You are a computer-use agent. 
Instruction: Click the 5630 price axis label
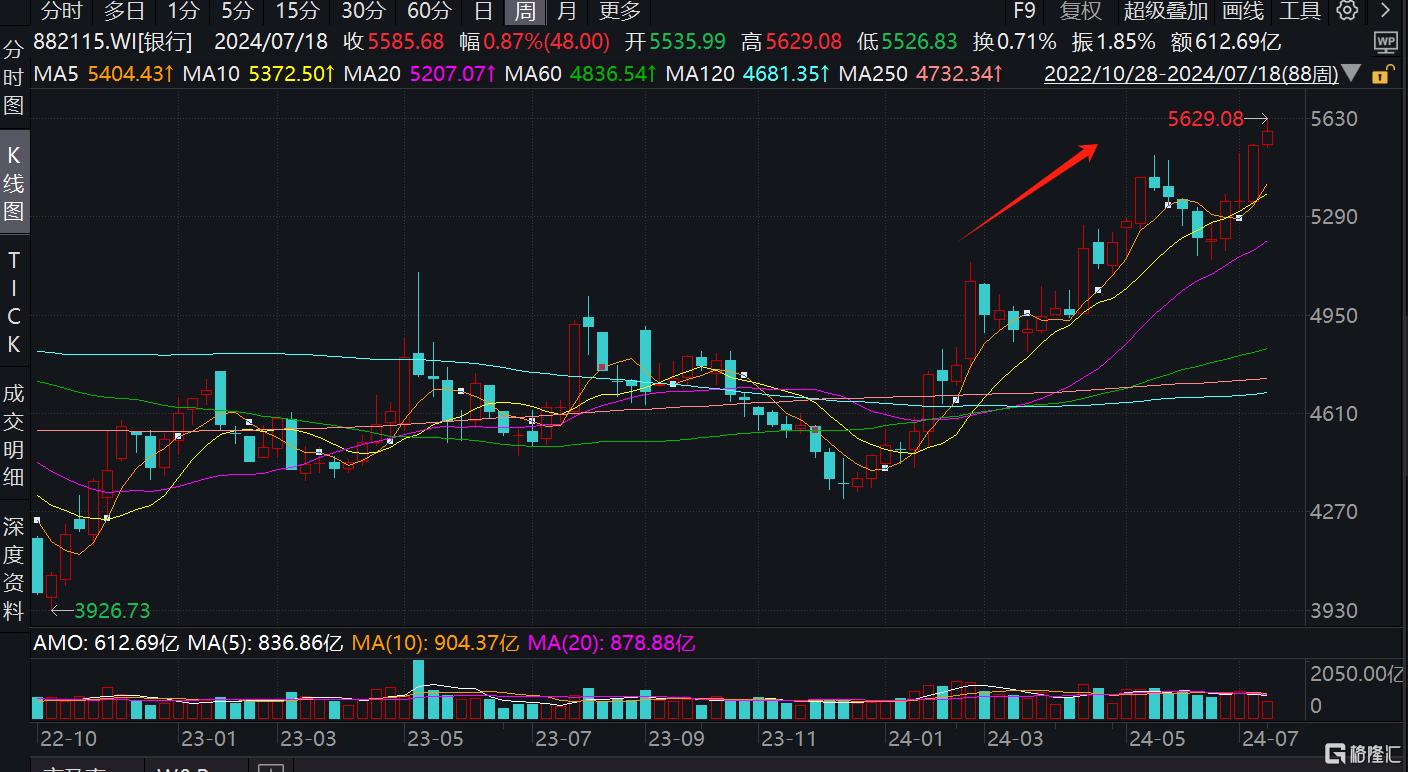coord(1334,119)
